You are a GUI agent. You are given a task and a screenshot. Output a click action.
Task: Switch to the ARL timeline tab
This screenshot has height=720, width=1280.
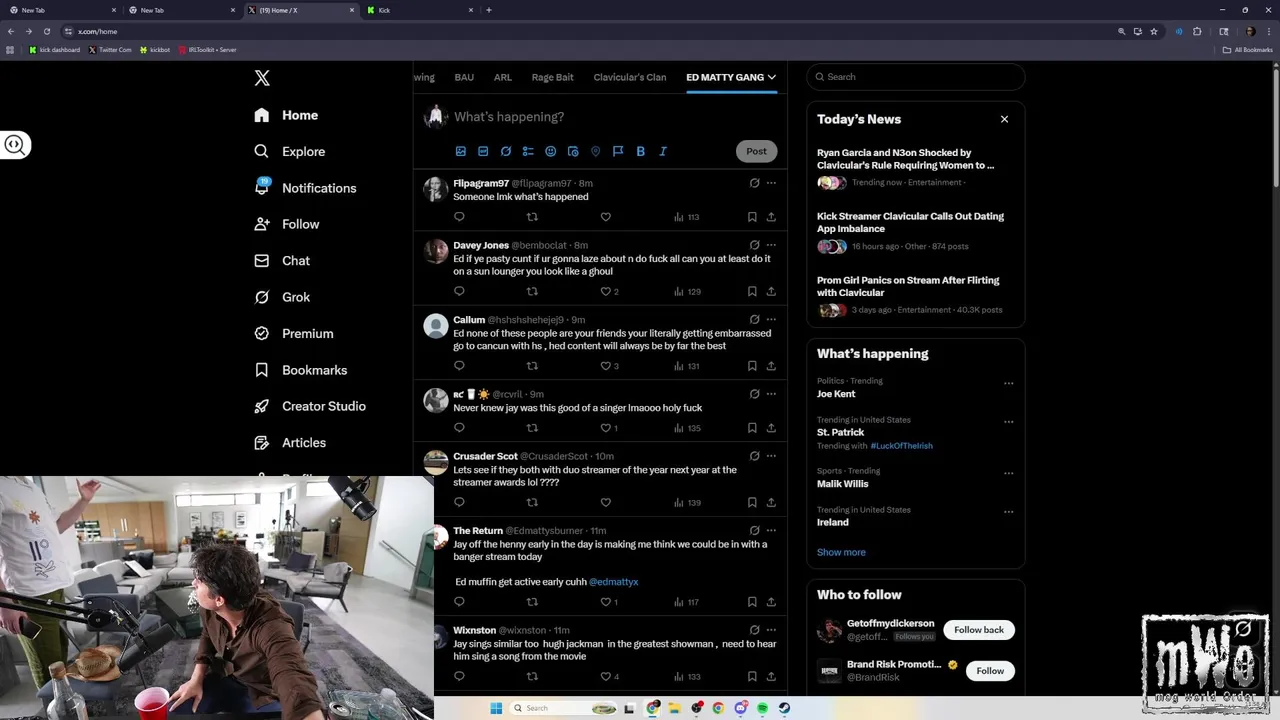tap(503, 77)
